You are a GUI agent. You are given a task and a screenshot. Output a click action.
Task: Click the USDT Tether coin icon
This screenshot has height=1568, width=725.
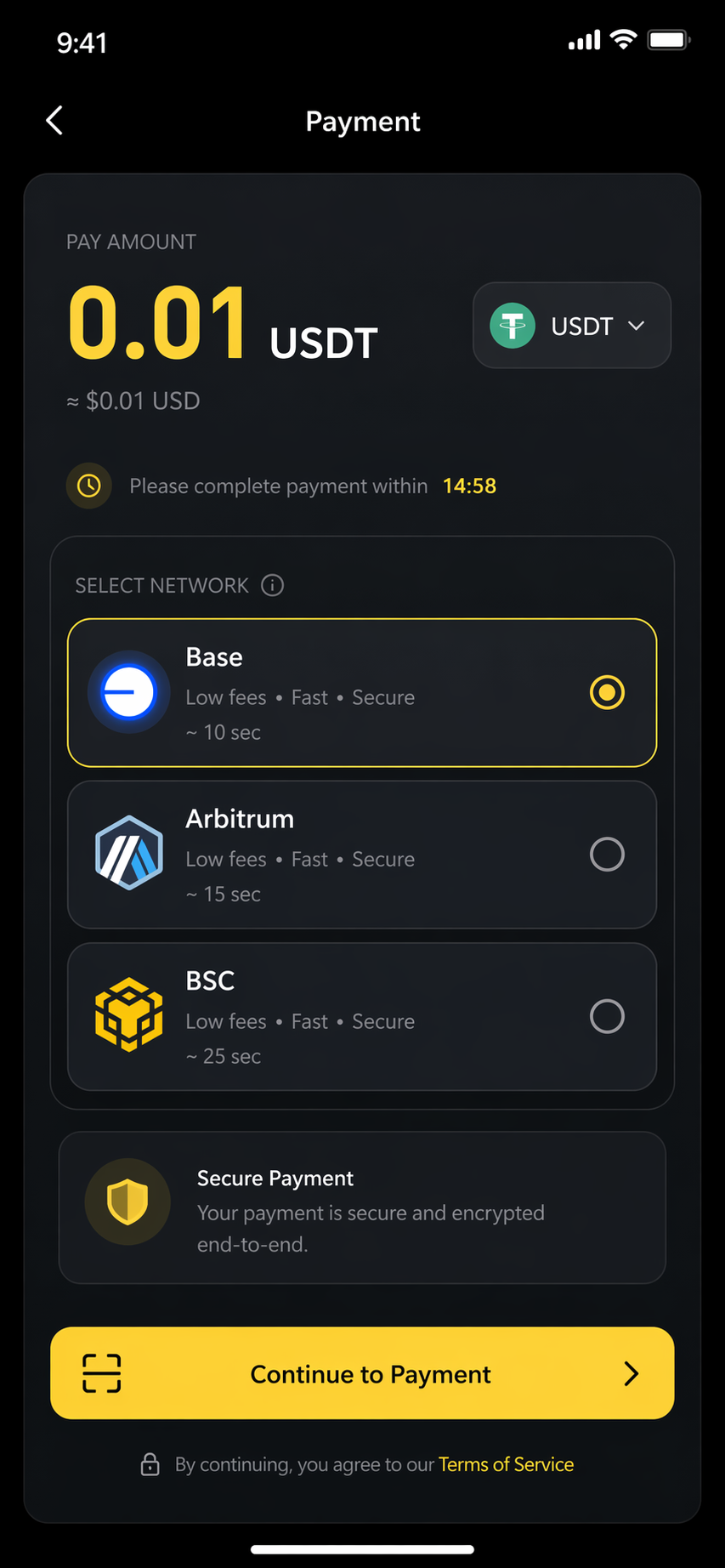(512, 326)
